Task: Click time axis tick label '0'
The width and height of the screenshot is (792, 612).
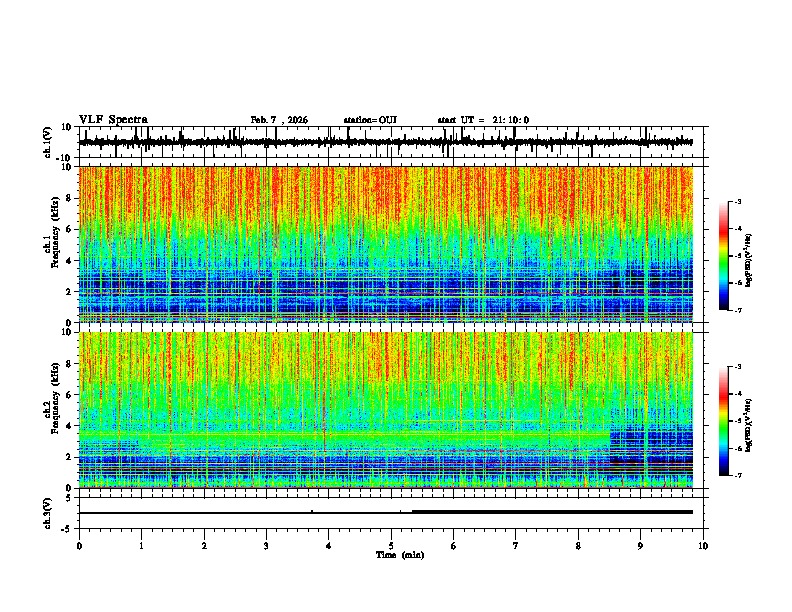Action: 79,546
